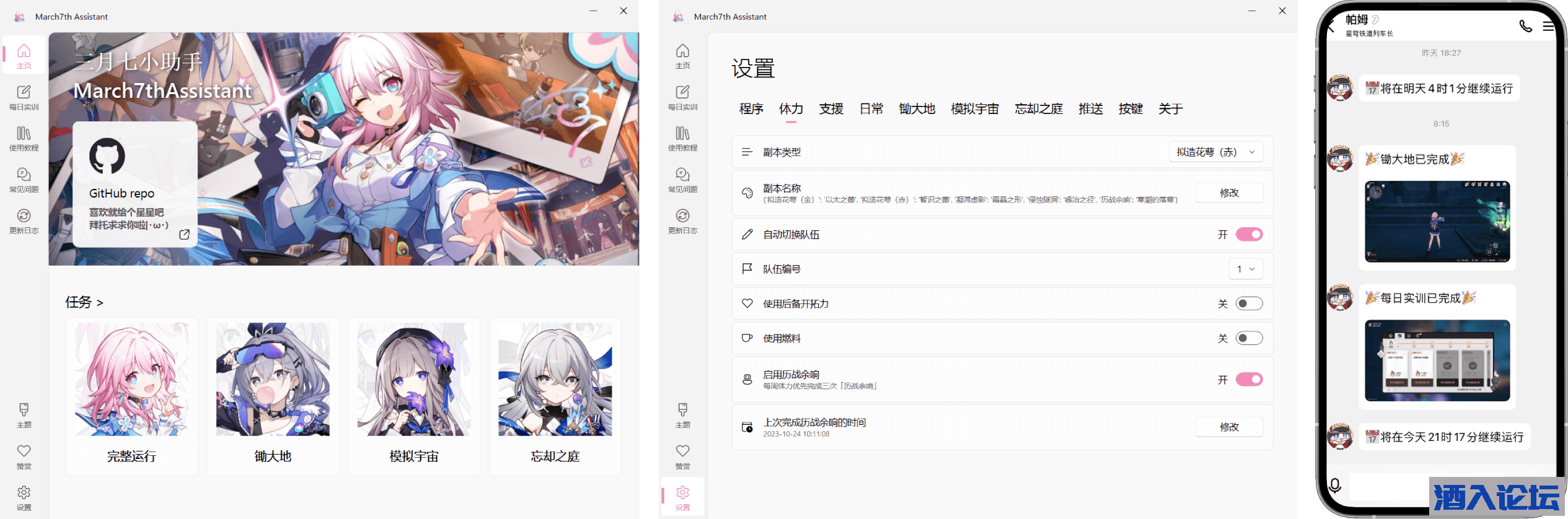Image resolution: width=1568 pixels, height=519 pixels.
Task: Click external link icon on GitHub repo card
Action: [x=184, y=234]
